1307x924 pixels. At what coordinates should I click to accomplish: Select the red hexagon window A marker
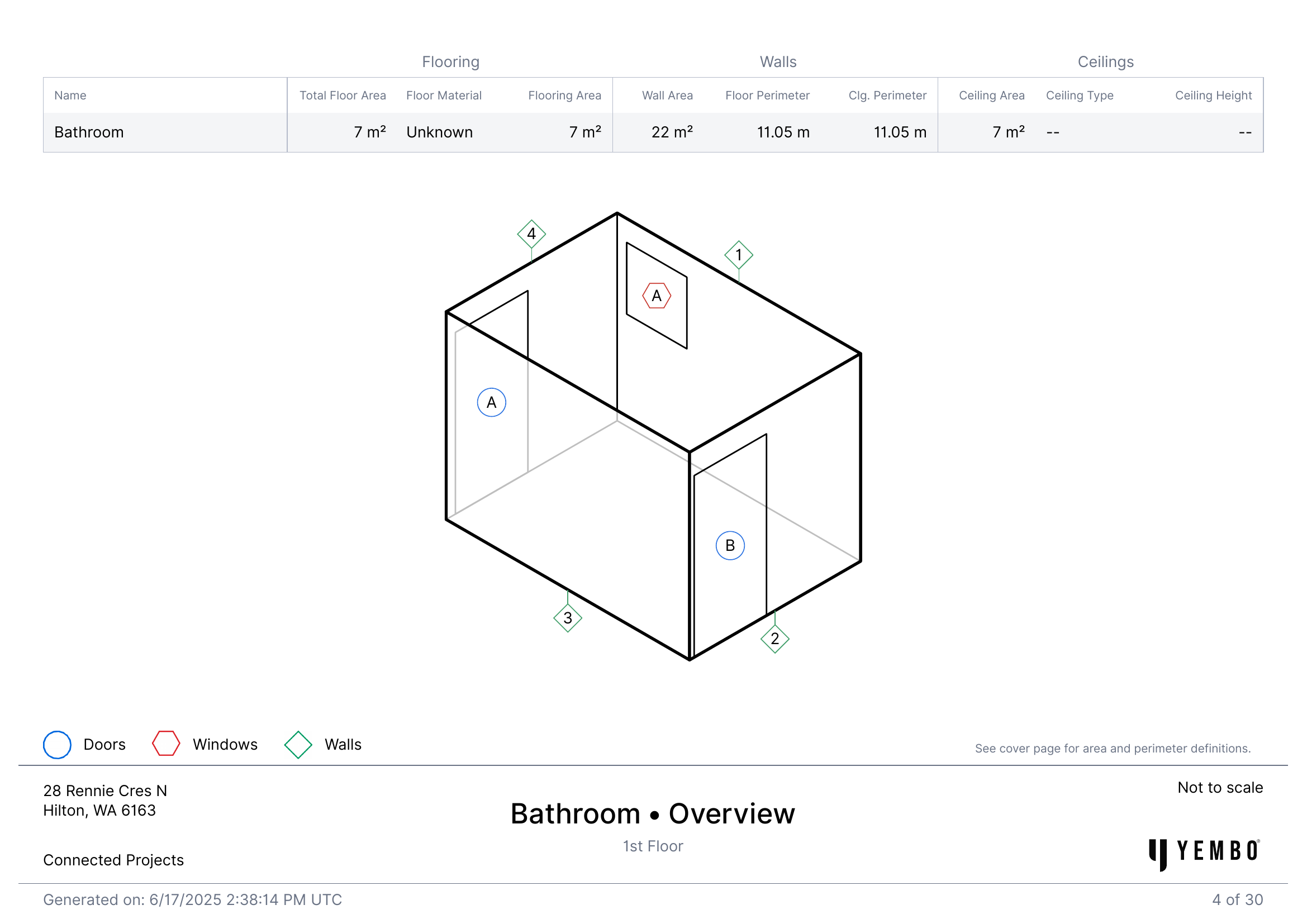657,296
